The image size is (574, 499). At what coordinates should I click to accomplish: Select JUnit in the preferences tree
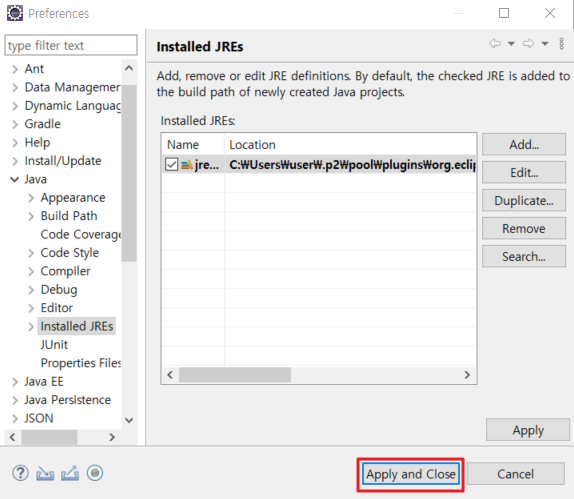54,345
